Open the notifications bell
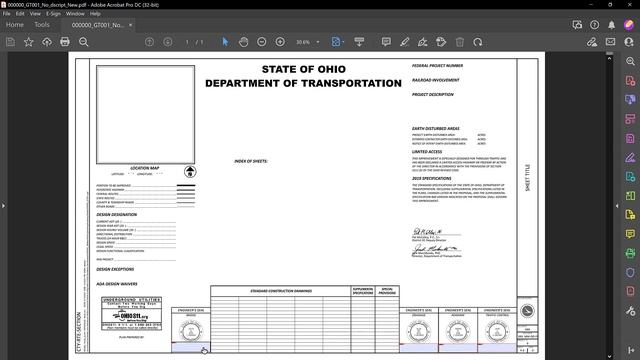 (611, 25)
